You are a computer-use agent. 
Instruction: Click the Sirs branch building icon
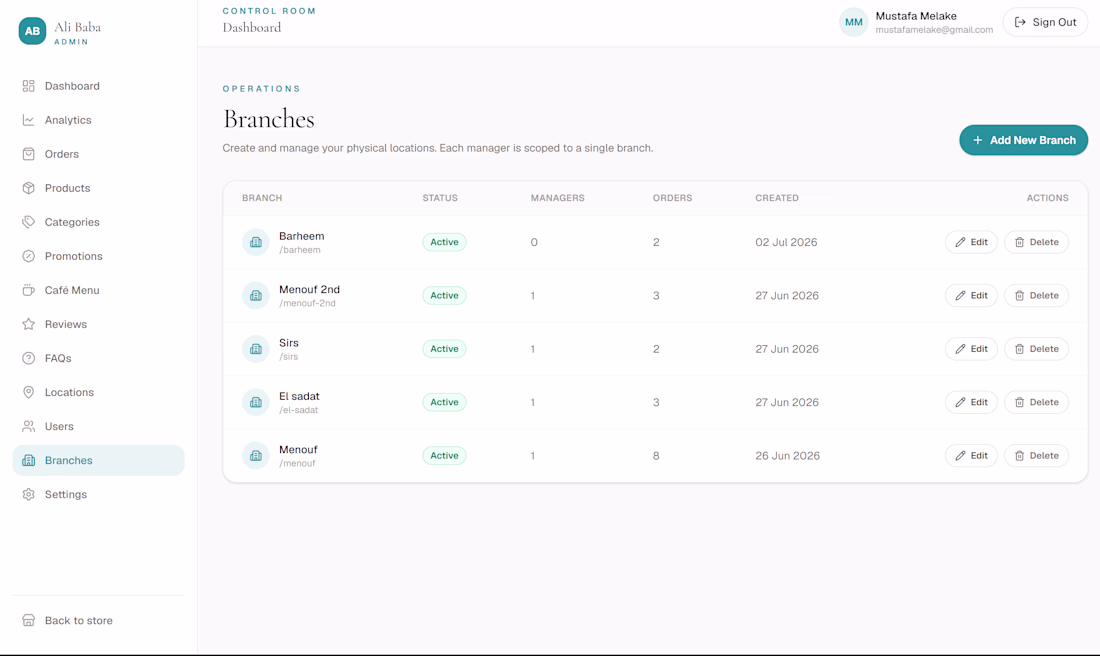pos(255,349)
